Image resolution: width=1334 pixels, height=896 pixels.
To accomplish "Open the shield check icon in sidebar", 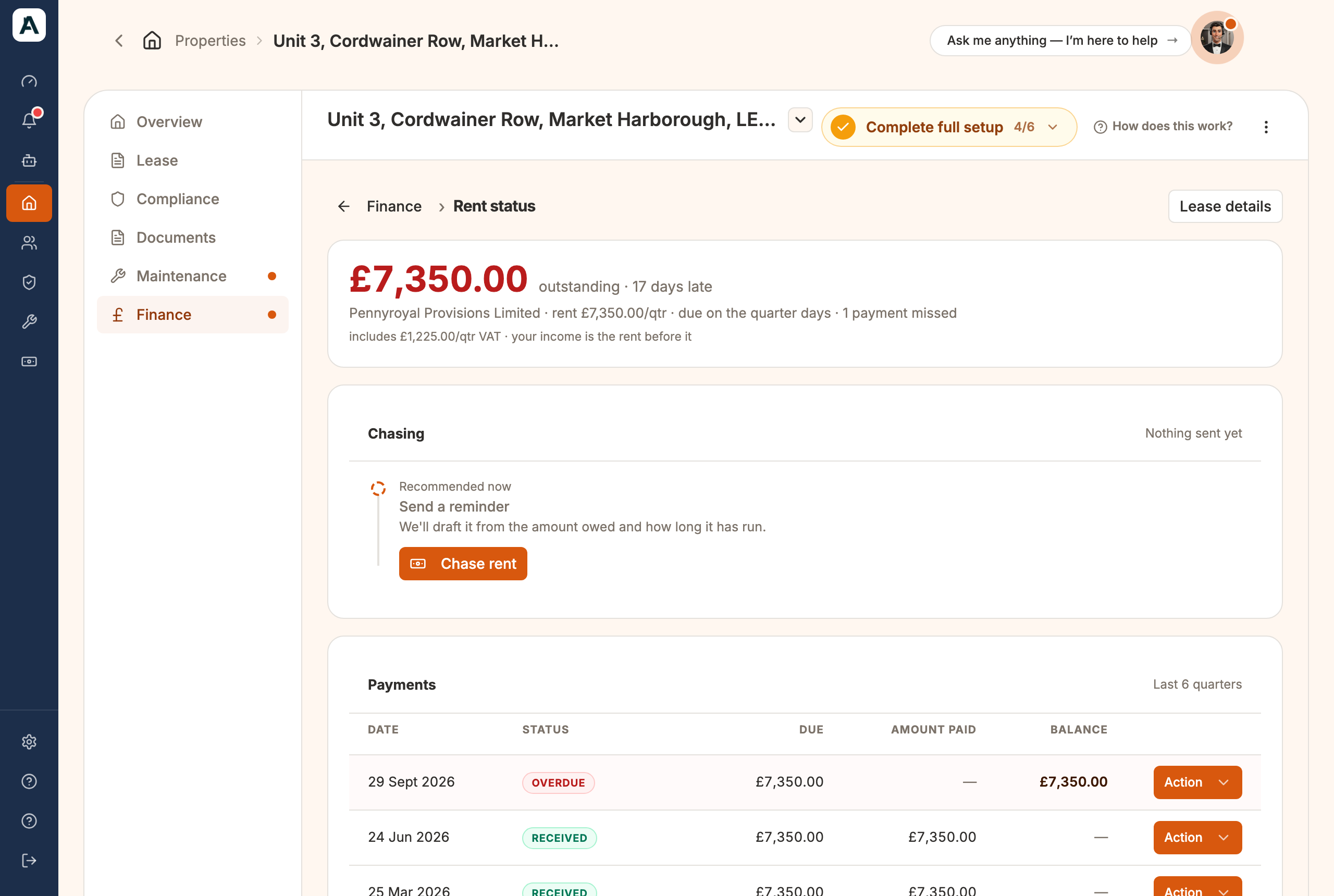I will click(29, 282).
